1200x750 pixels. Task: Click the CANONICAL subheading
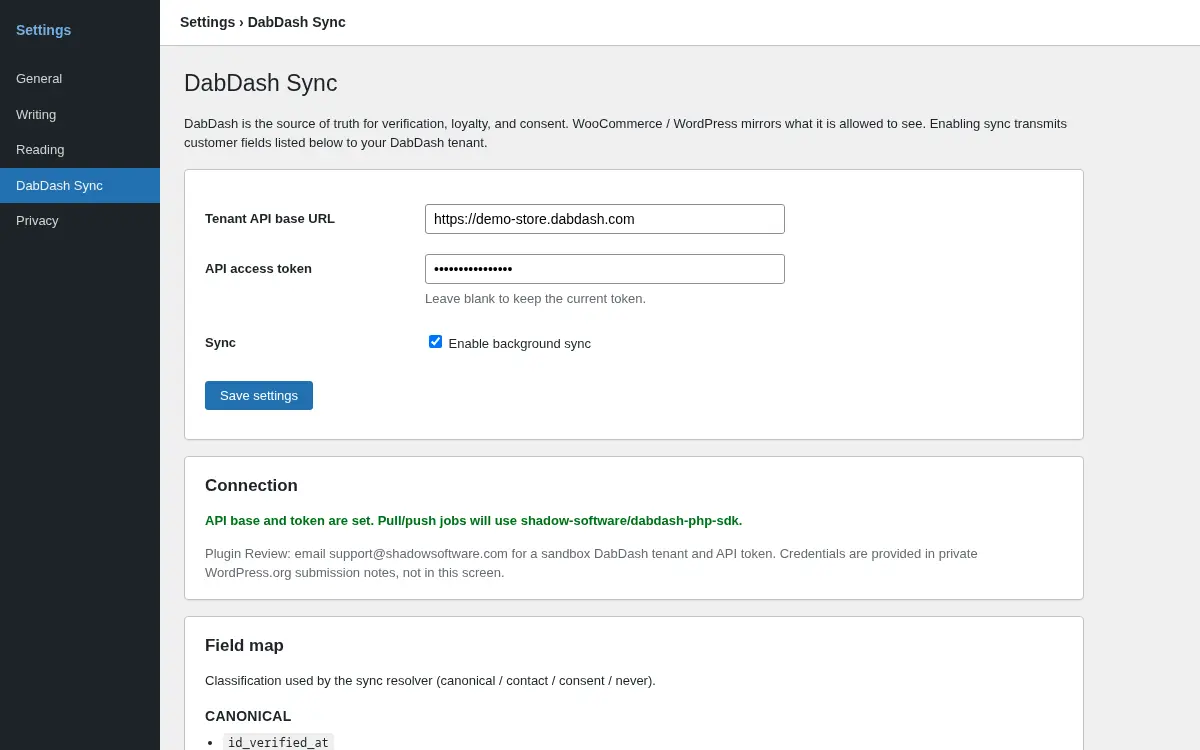(248, 716)
